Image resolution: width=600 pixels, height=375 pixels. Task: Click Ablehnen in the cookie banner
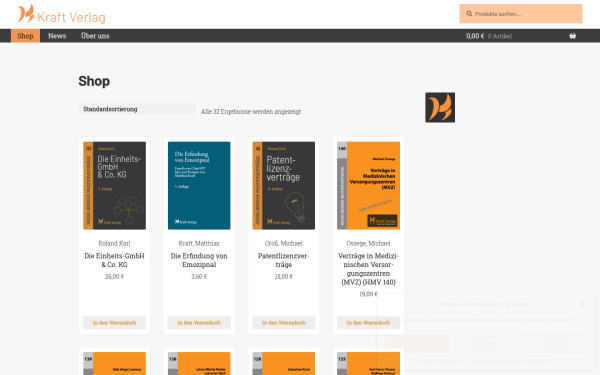(x=486, y=344)
